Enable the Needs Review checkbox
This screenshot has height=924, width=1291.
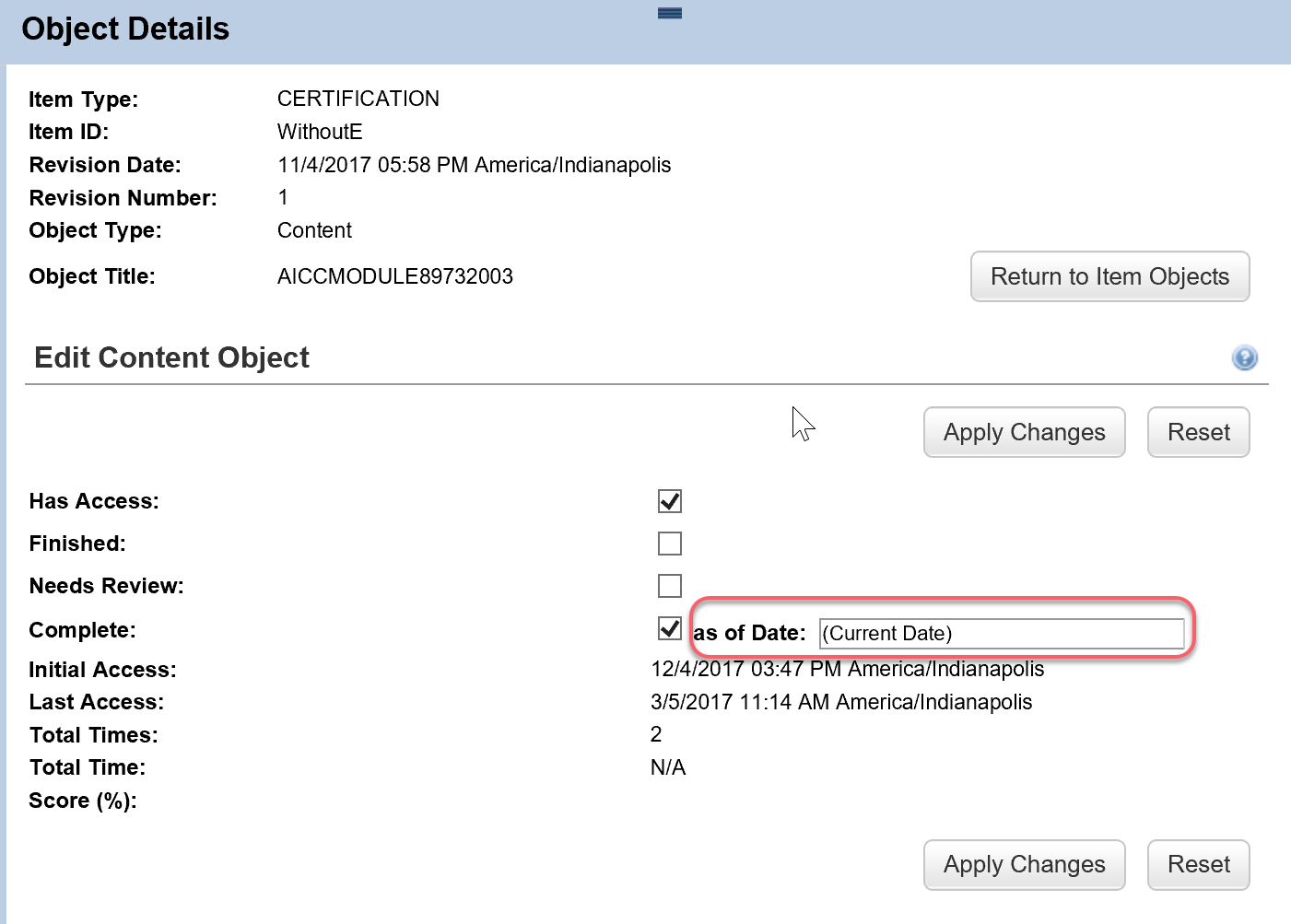[670, 586]
